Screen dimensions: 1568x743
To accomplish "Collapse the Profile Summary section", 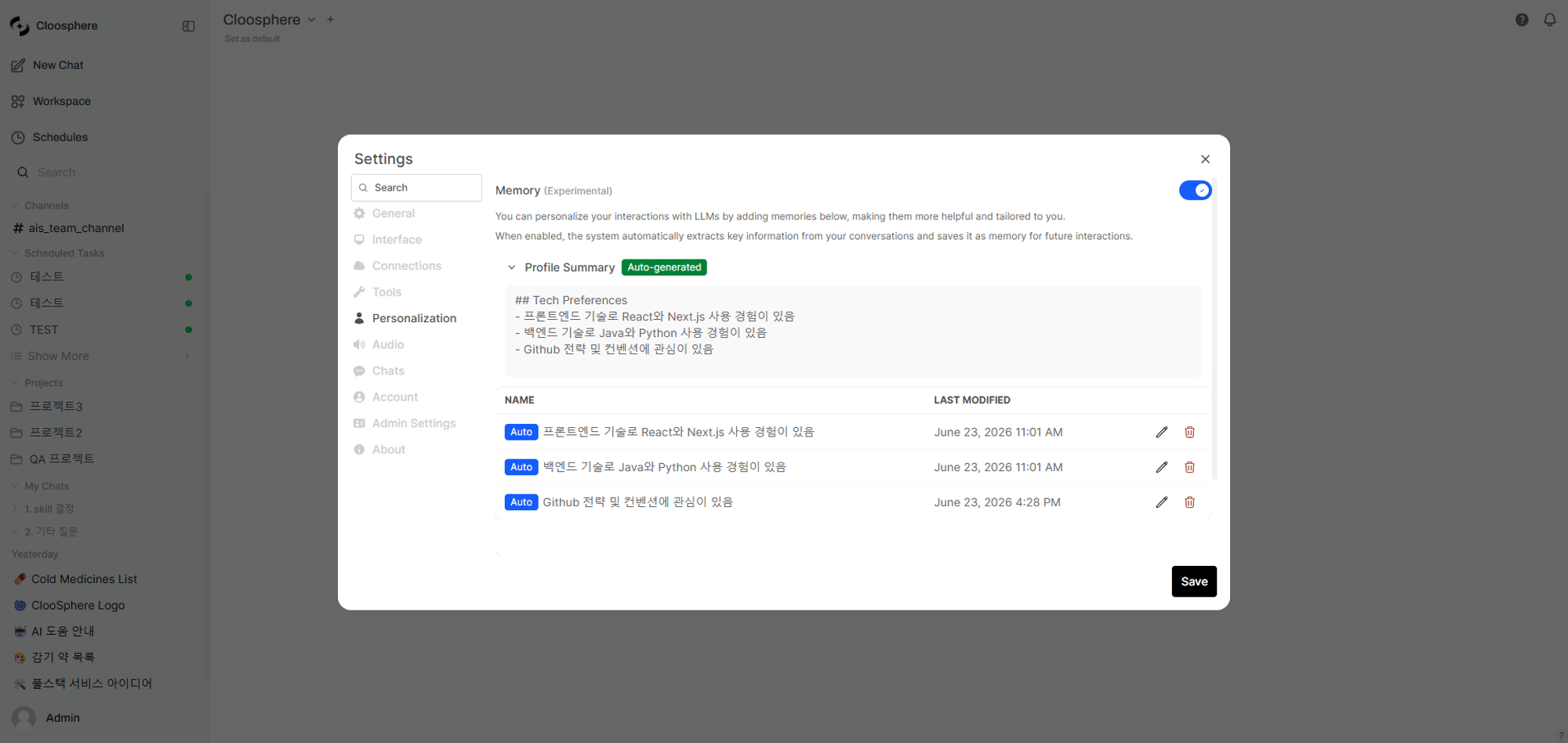I will pos(512,267).
